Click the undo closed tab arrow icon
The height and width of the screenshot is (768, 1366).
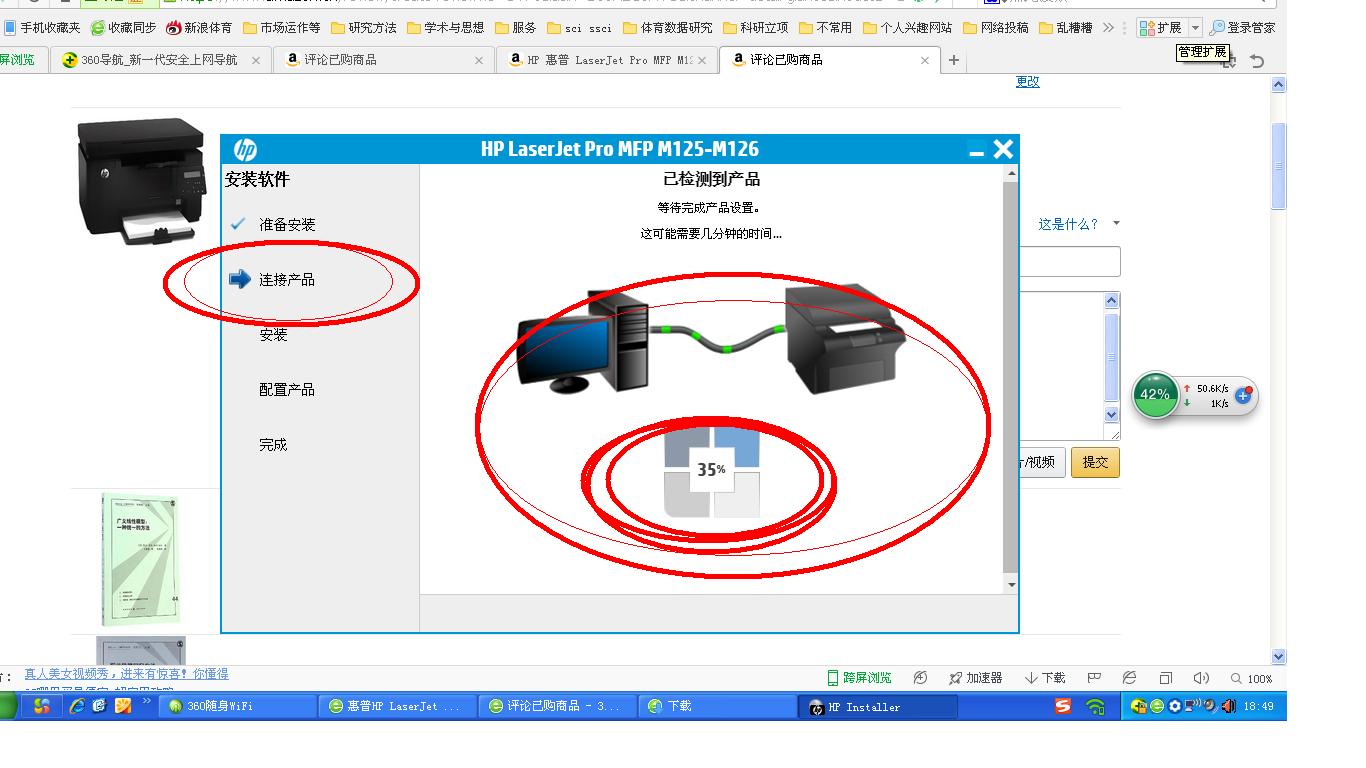click(x=1258, y=61)
